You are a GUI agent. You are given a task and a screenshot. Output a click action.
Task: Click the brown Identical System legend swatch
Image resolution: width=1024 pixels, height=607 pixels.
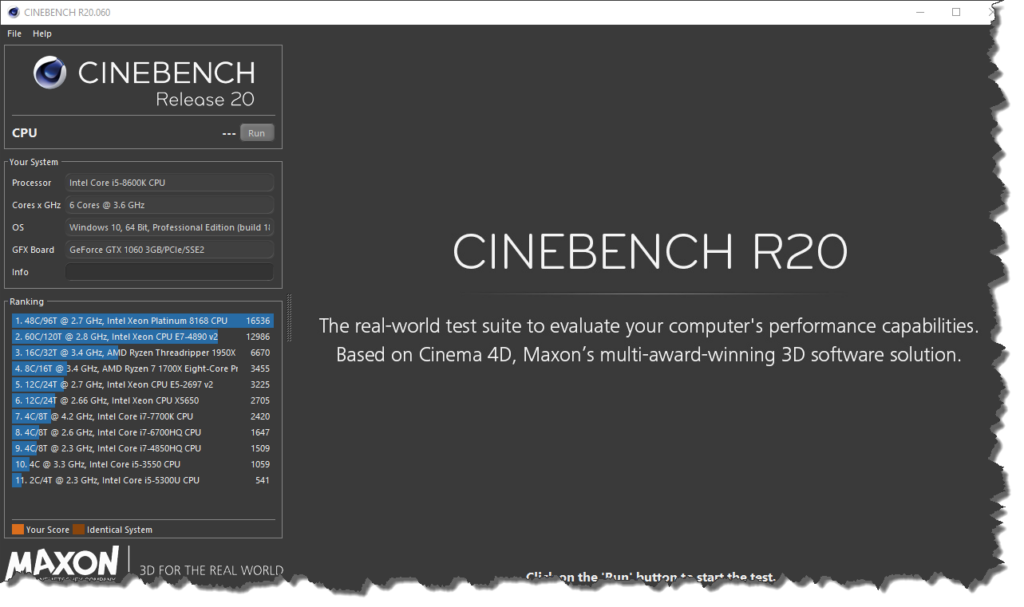(78, 529)
